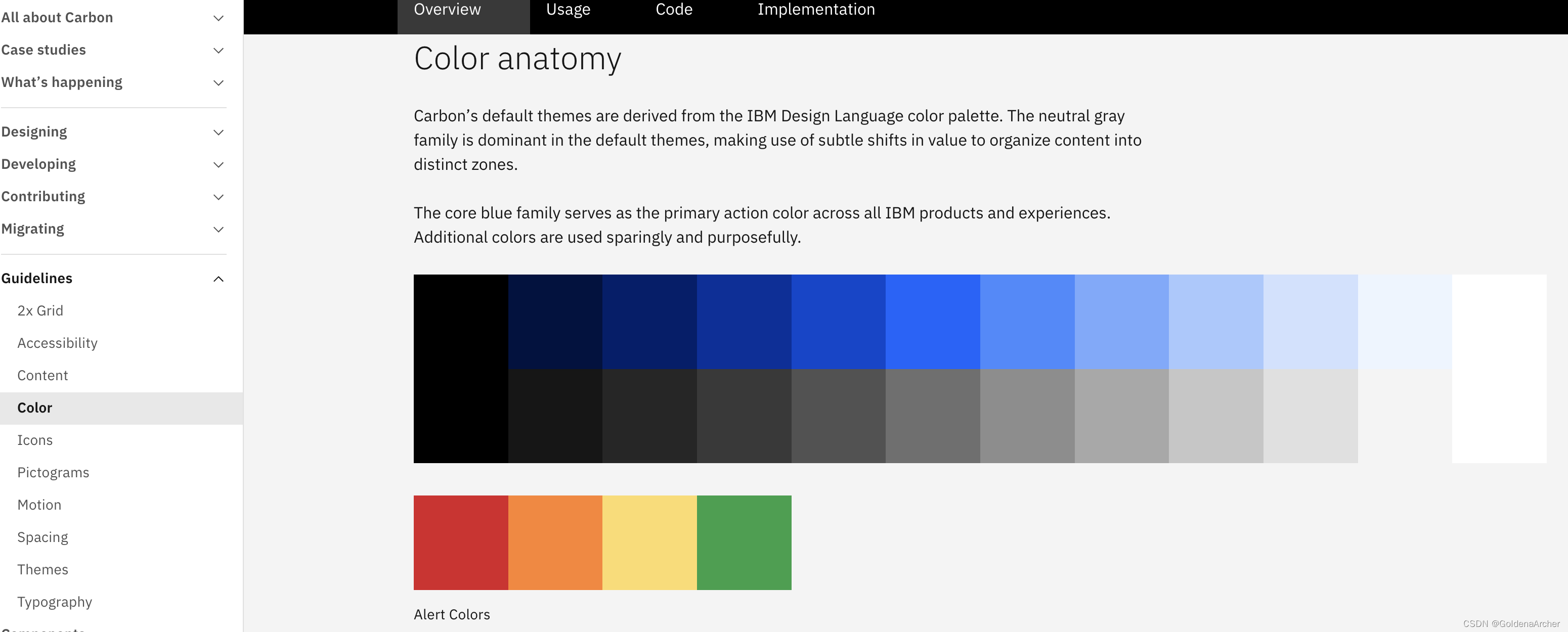Expand the All about Carbon section

113,18
